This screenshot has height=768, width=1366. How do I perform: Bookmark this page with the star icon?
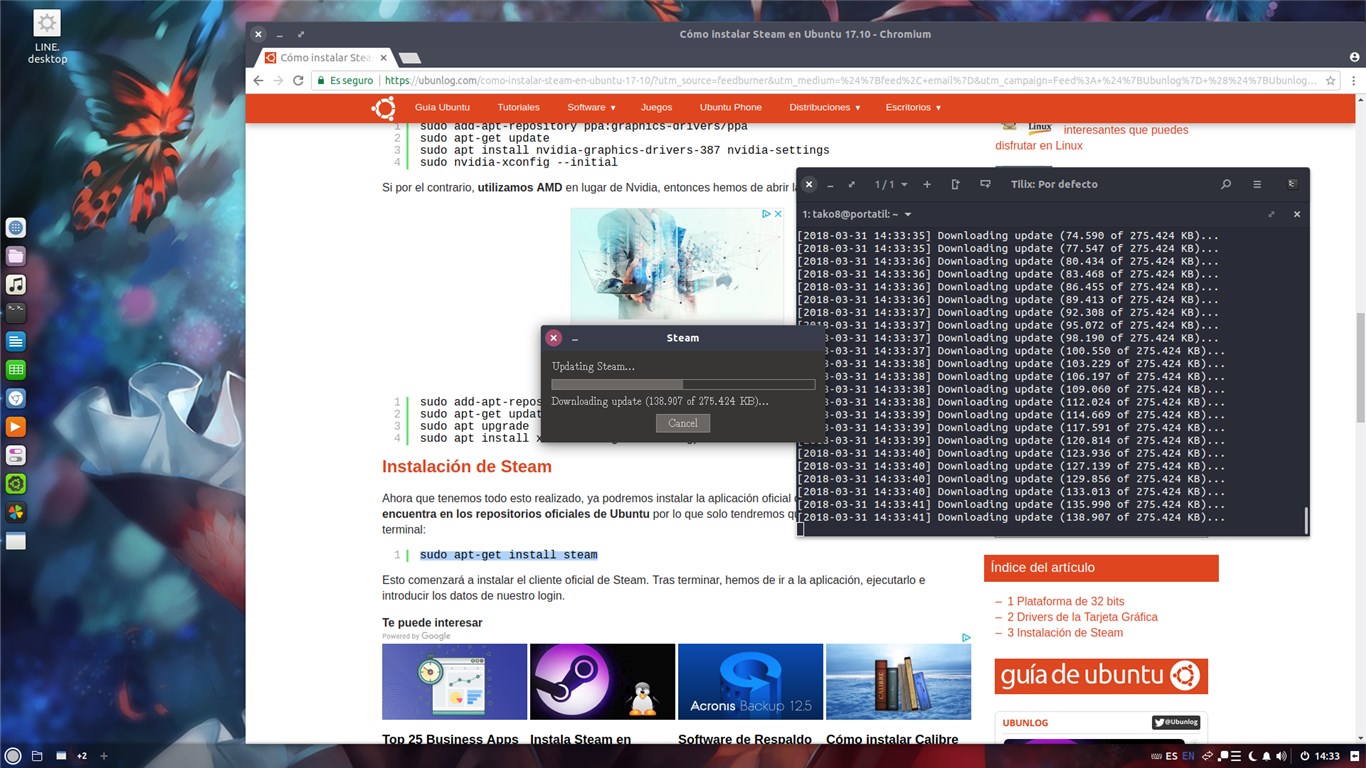[1331, 81]
